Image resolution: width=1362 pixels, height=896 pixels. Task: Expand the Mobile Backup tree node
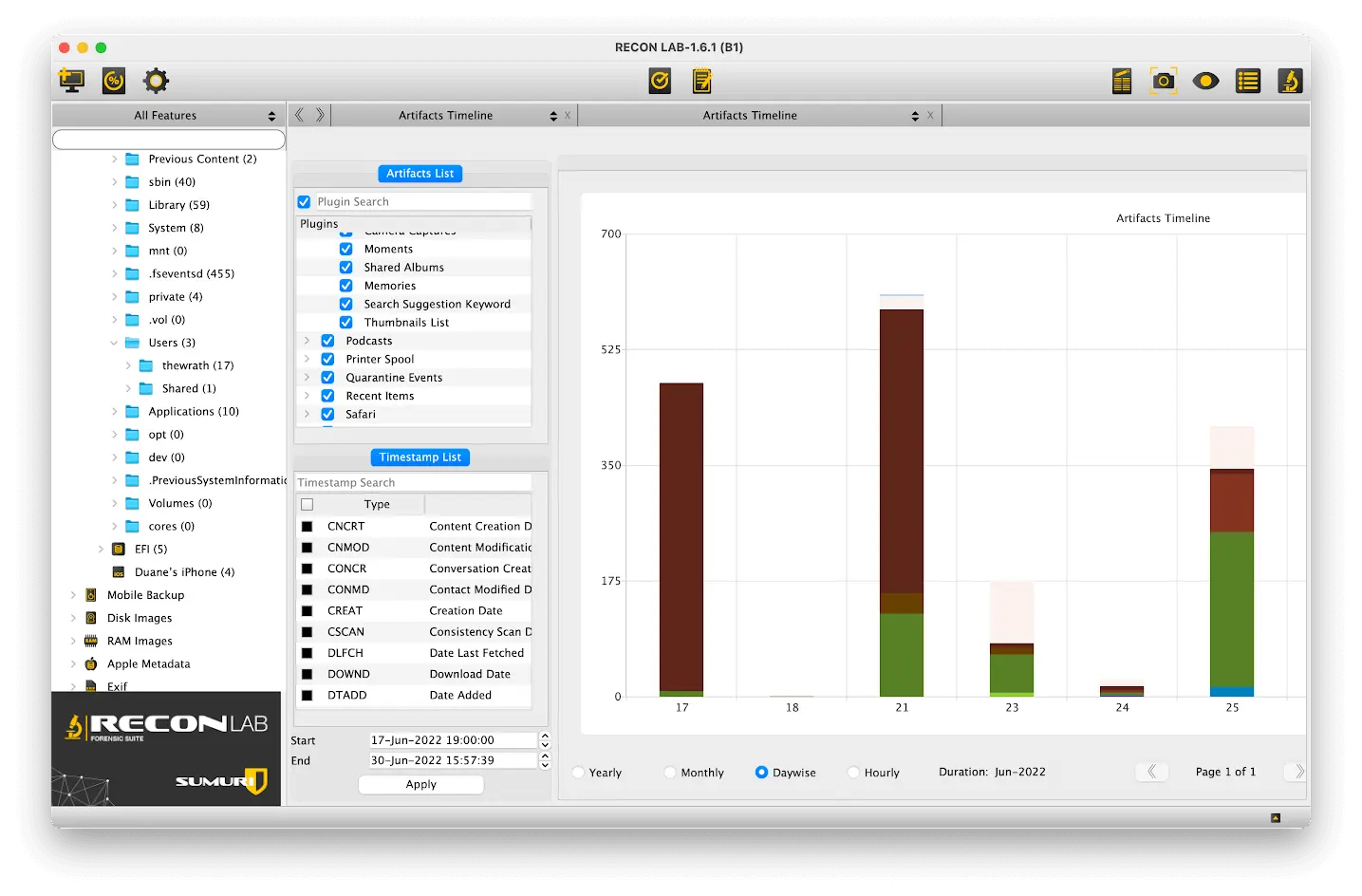73,595
